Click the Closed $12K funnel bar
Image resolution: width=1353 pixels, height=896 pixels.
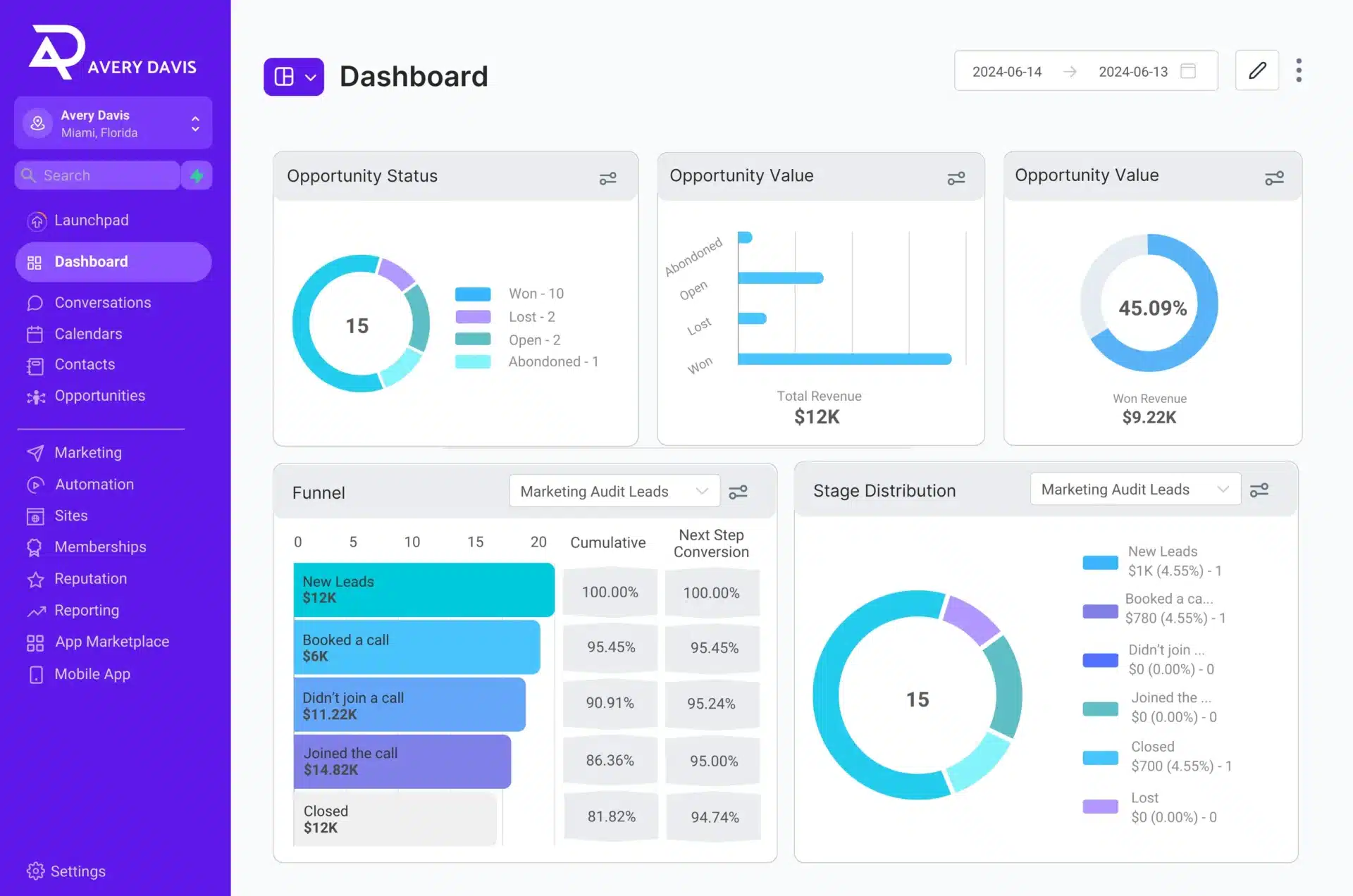[395, 819]
